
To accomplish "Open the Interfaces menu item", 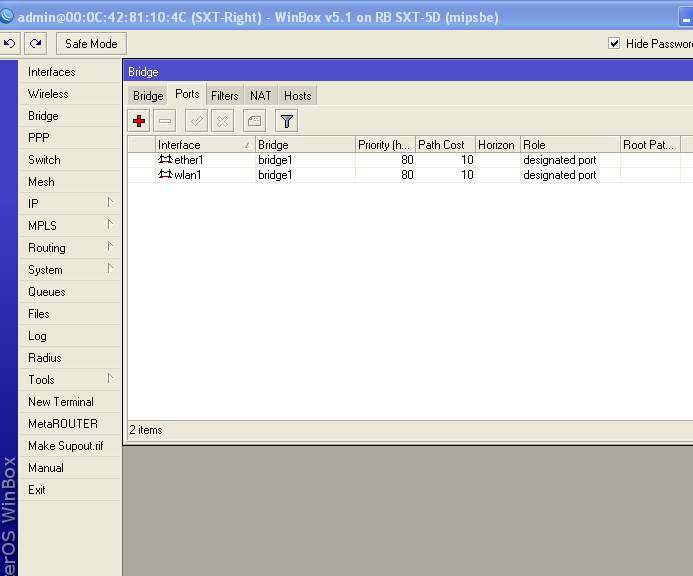I will 70,72.
